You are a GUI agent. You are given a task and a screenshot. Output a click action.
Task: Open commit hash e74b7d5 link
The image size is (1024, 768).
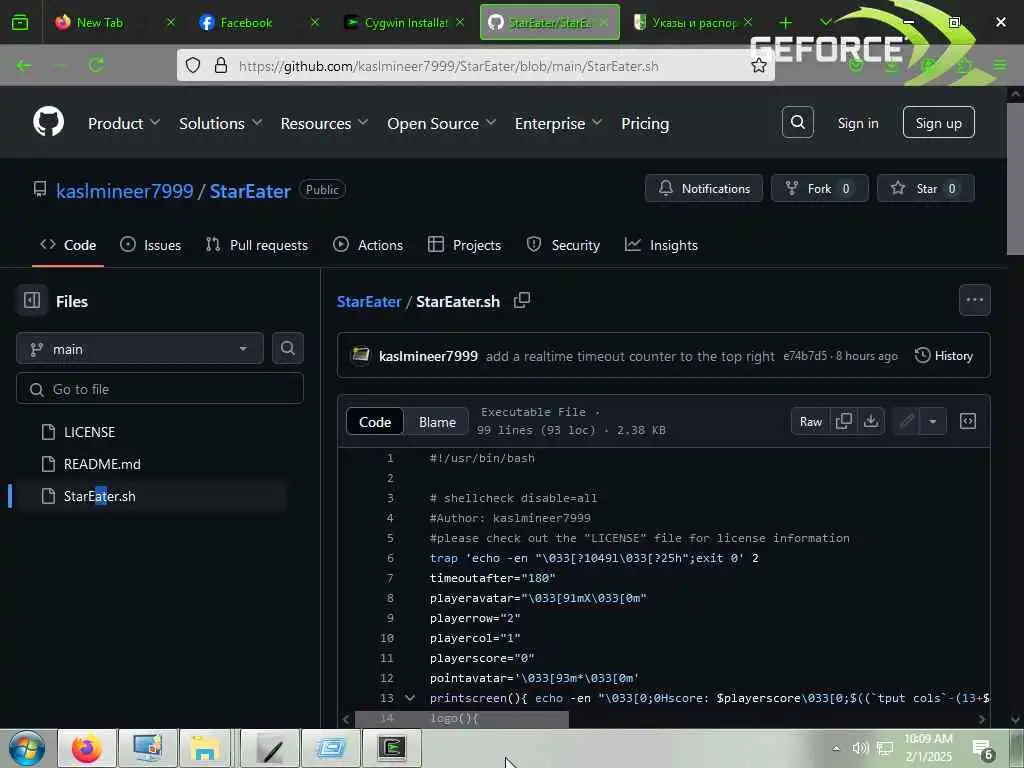tap(805, 356)
